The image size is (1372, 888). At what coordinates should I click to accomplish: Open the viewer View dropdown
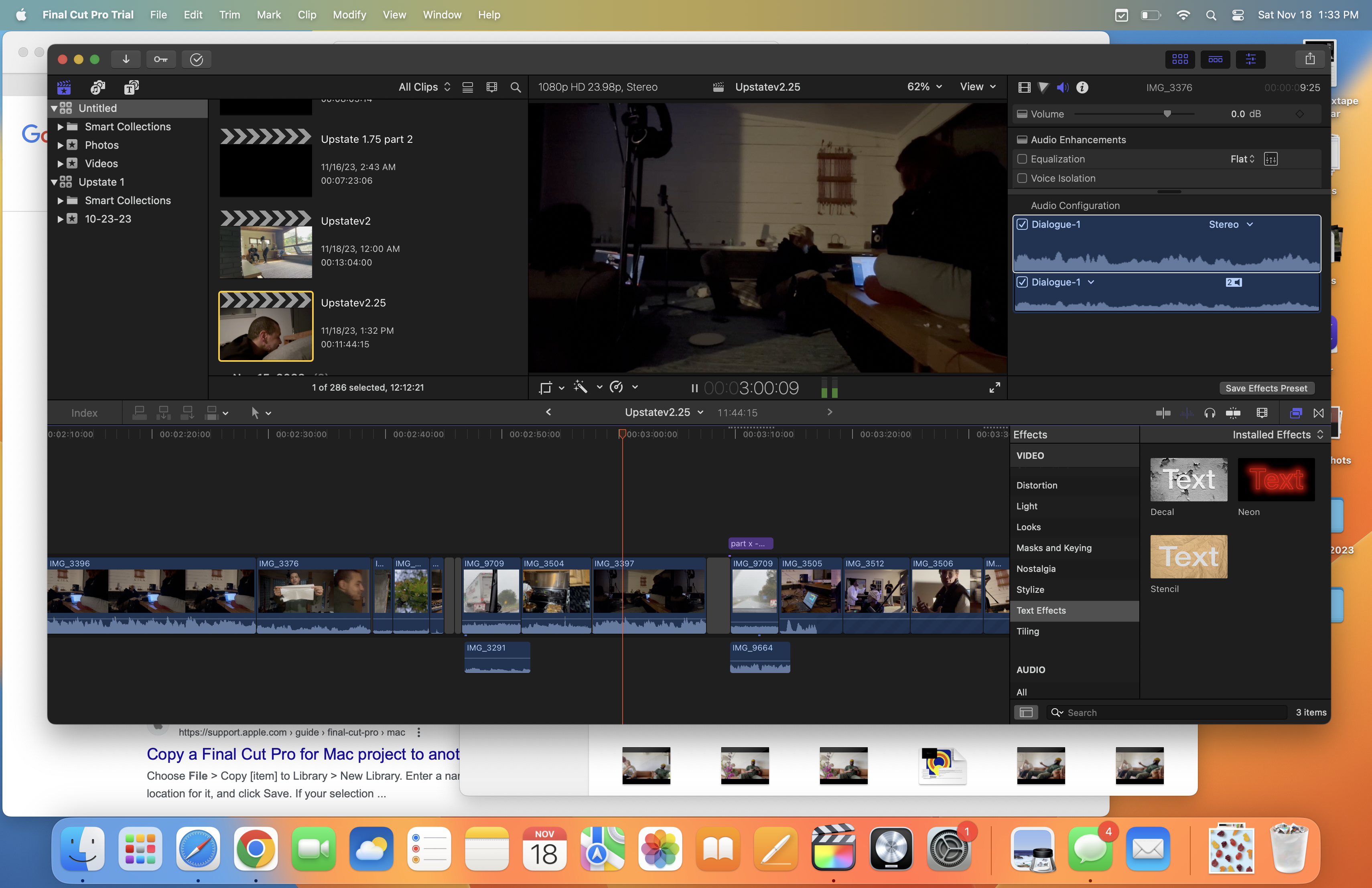[978, 87]
